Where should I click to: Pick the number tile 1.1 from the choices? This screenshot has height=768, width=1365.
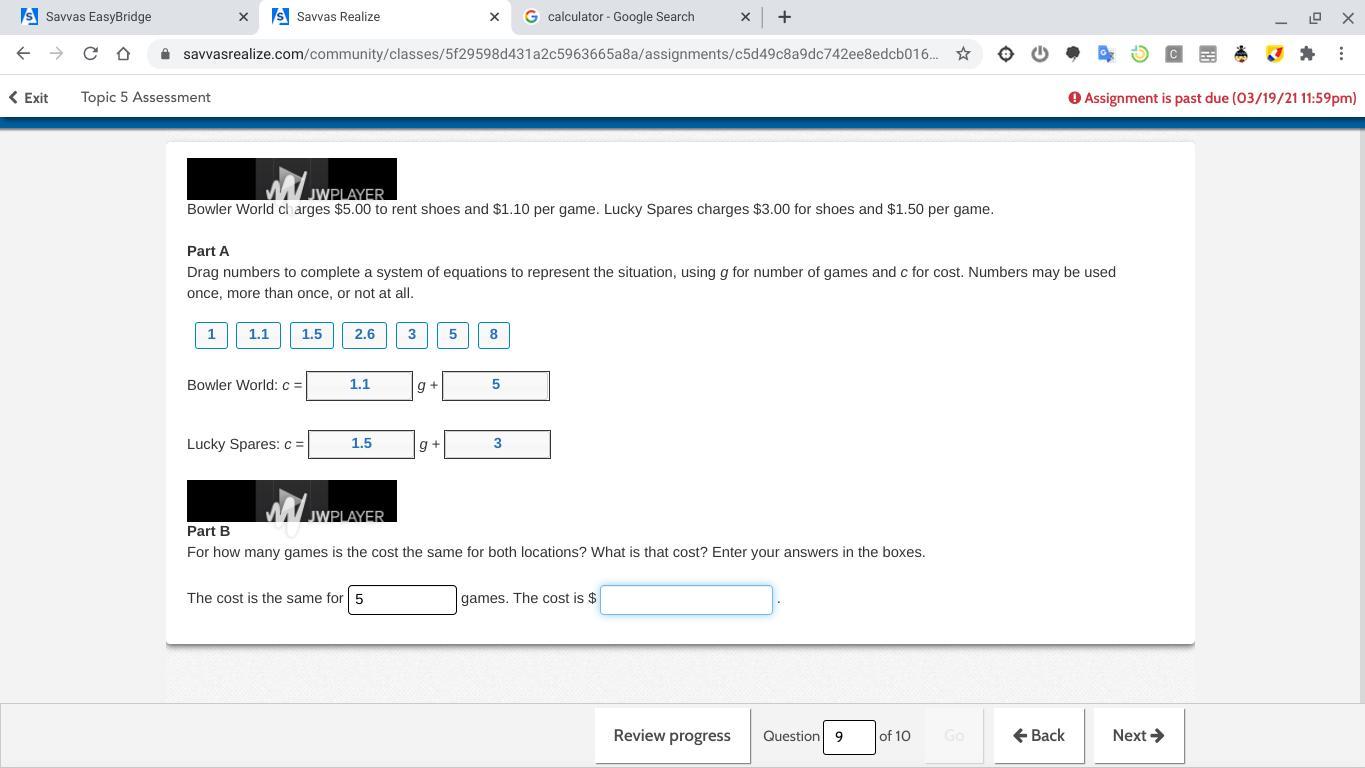click(259, 335)
